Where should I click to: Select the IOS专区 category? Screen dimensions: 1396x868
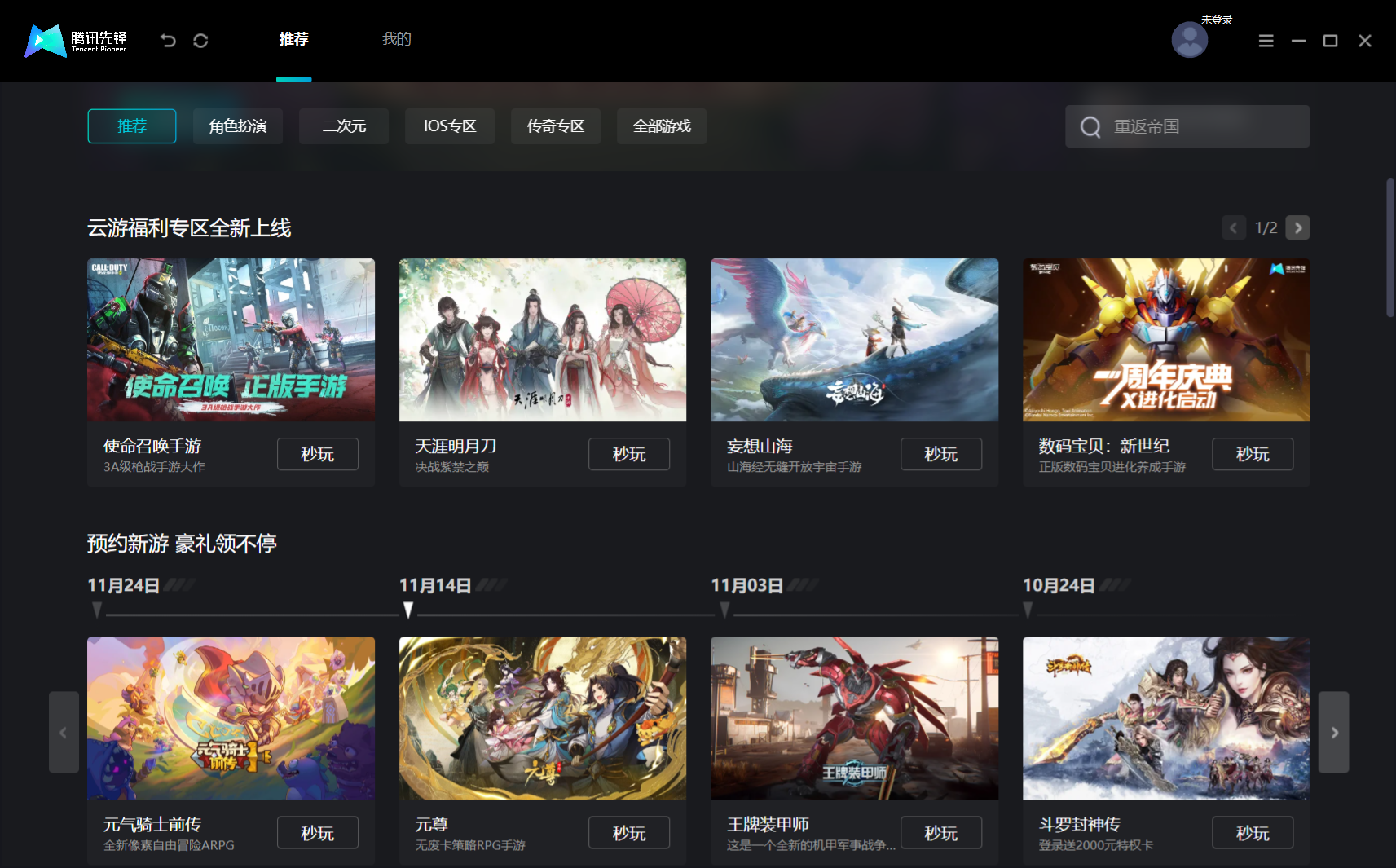[x=450, y=126]
